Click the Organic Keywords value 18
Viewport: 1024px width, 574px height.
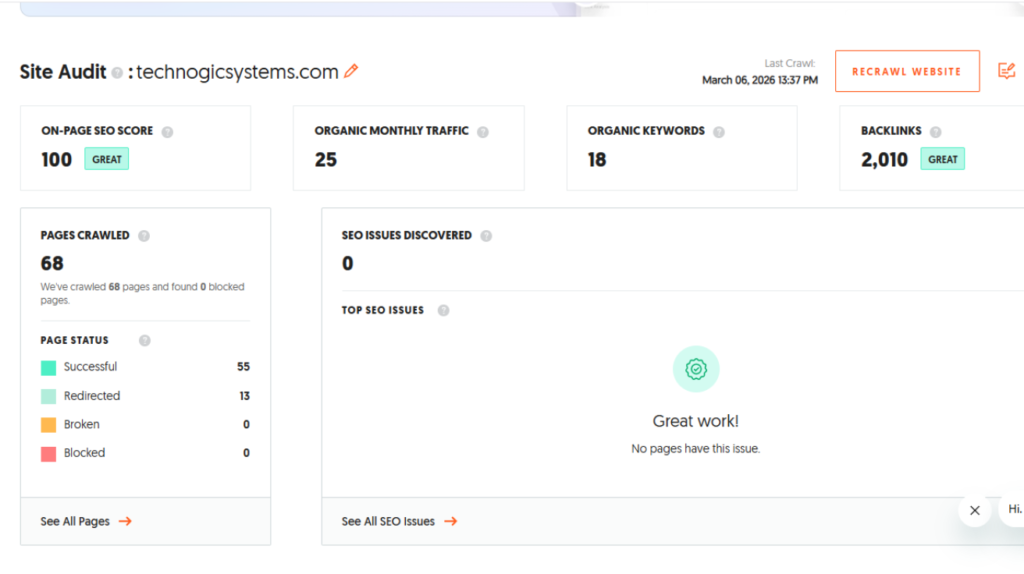tap(597, 159)
